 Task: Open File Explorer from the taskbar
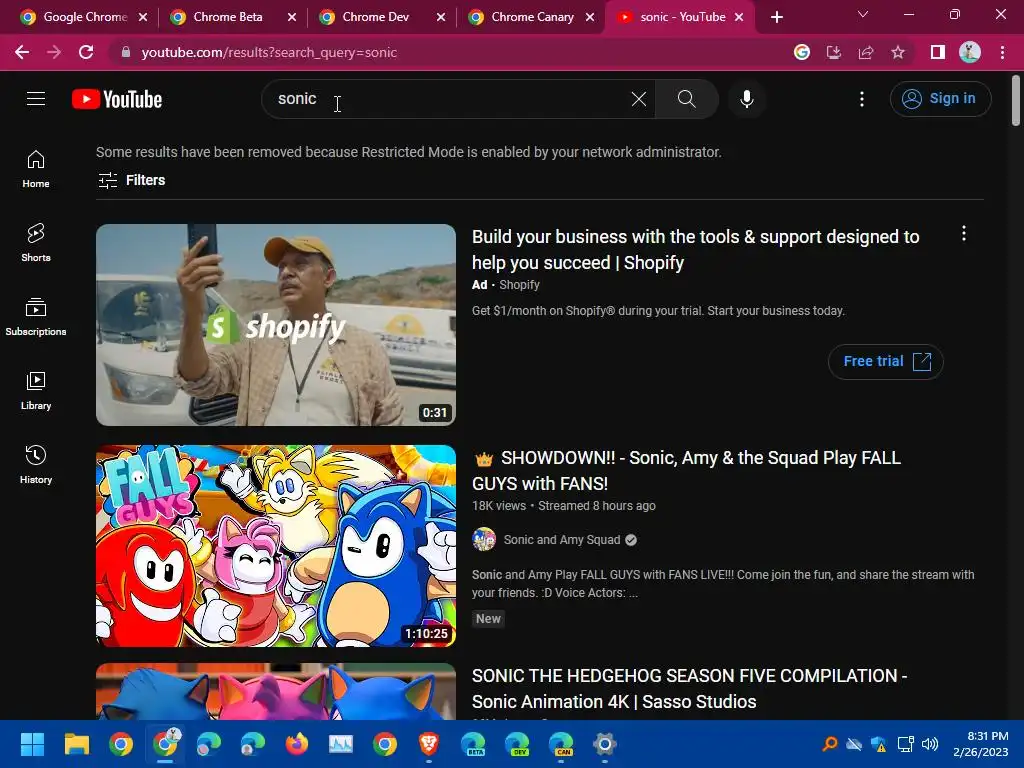click(x=76, y=744)
